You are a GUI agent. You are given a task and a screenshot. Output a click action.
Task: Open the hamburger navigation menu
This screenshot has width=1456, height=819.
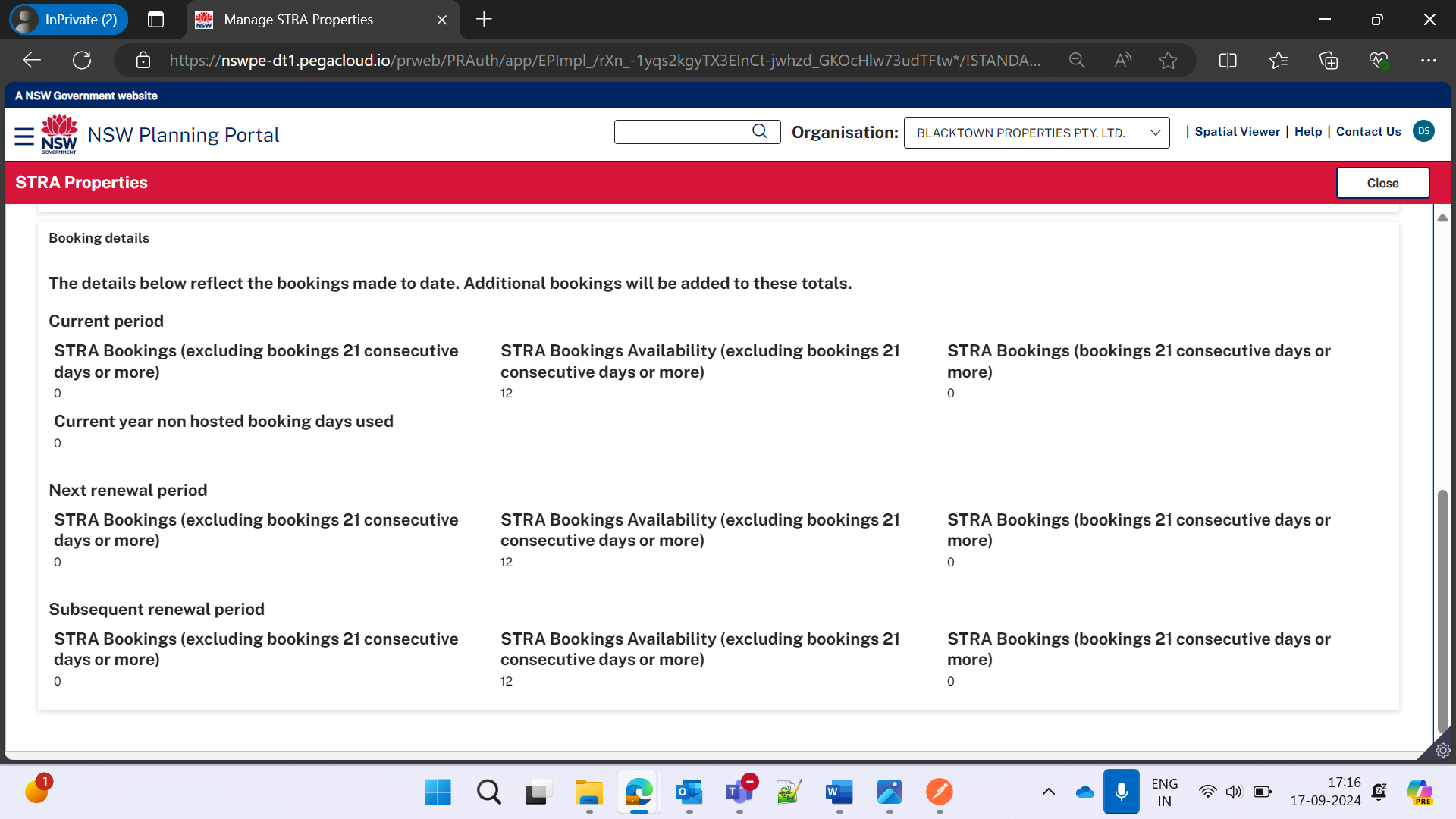tap(24, 136)
